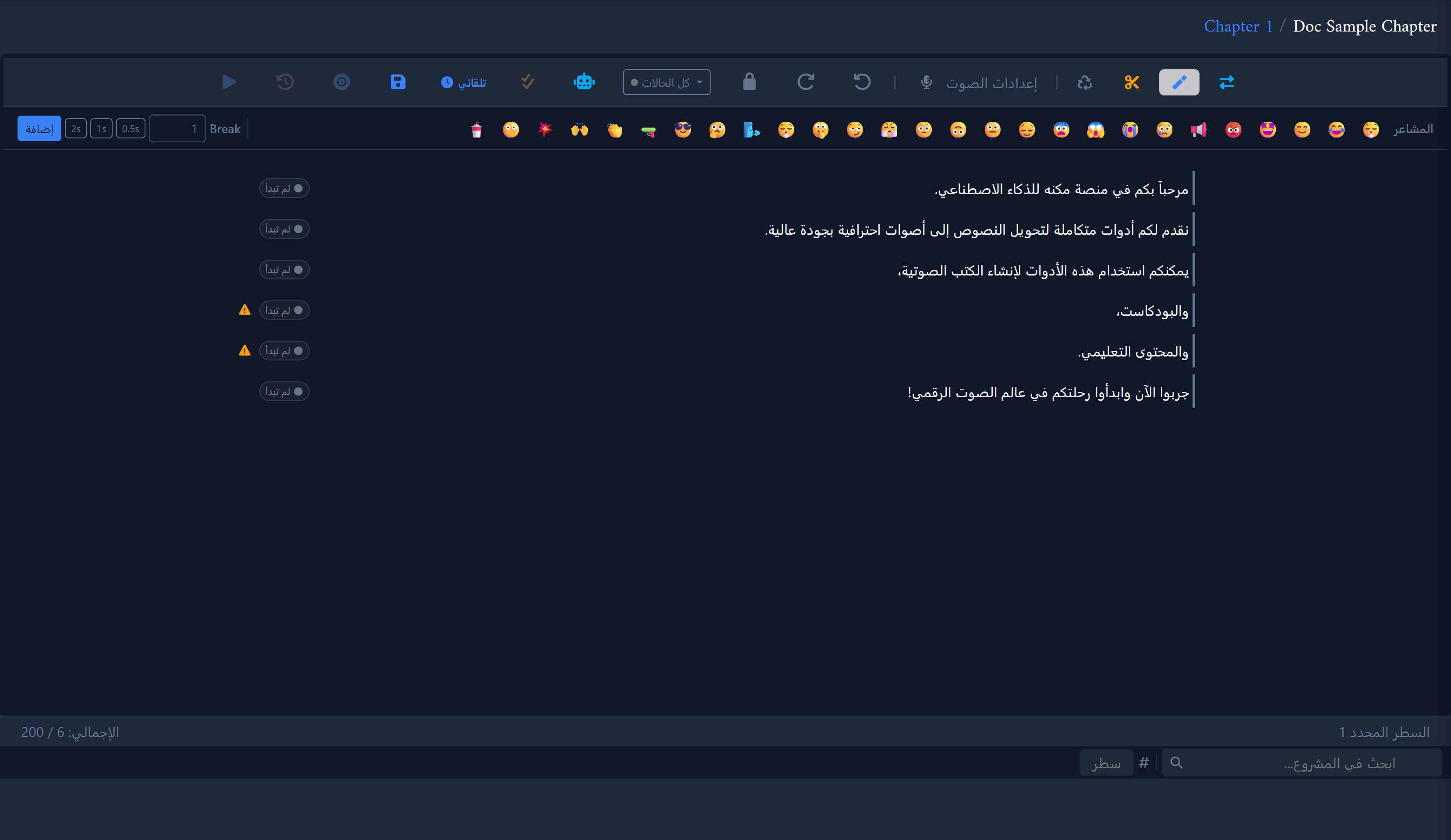Click the Break duration number field

coord(177,129)
